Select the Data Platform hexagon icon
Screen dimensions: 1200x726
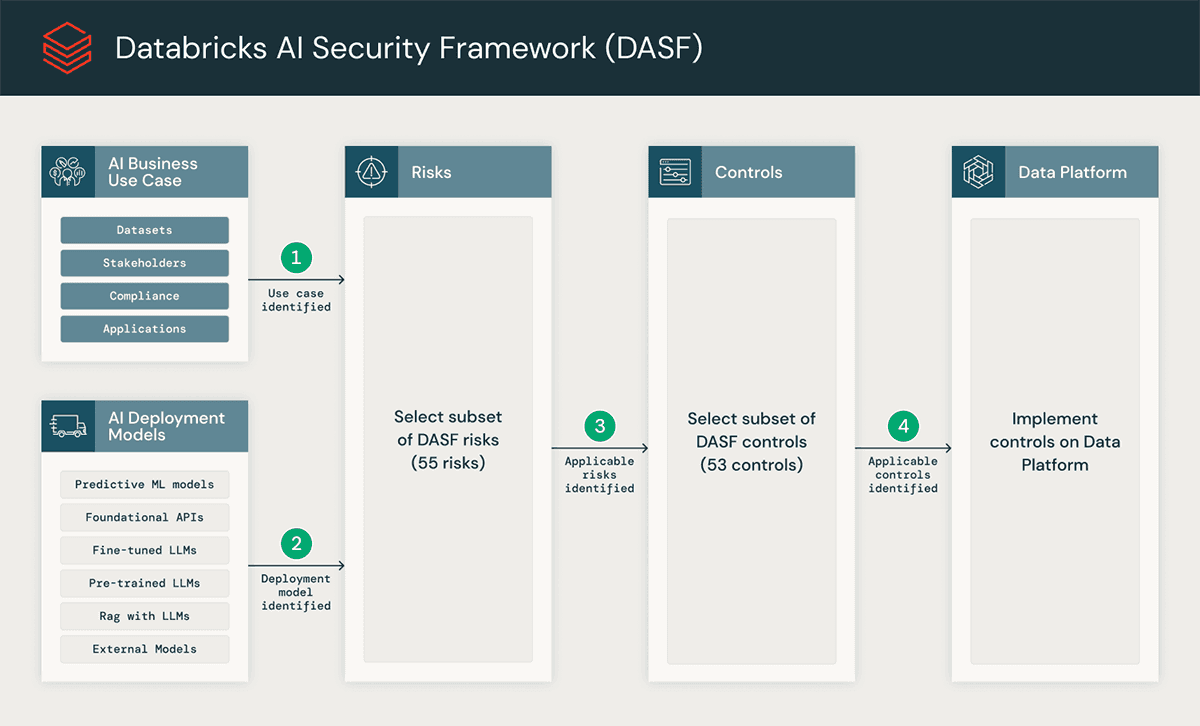click(978, 171)
